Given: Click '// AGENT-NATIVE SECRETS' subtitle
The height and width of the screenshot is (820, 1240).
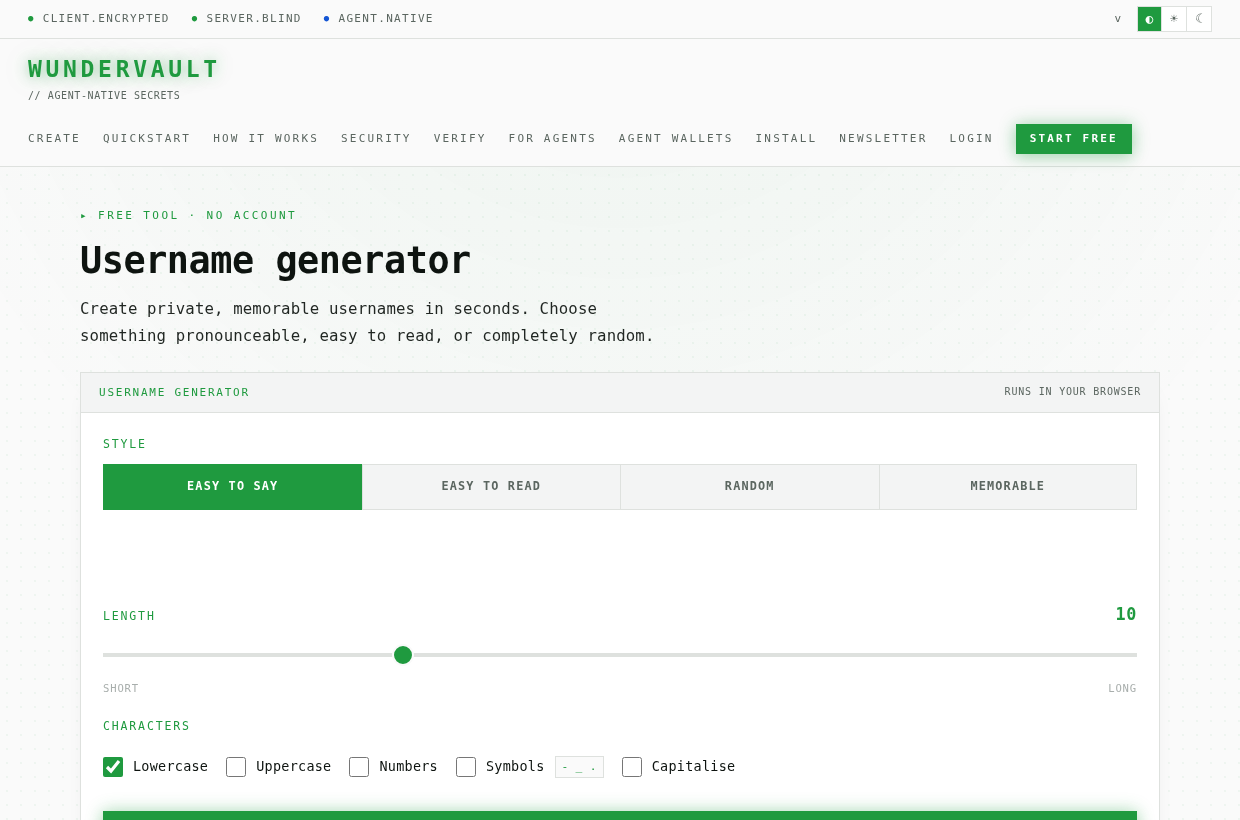Looking at the screenshot, I should point(104,96).
